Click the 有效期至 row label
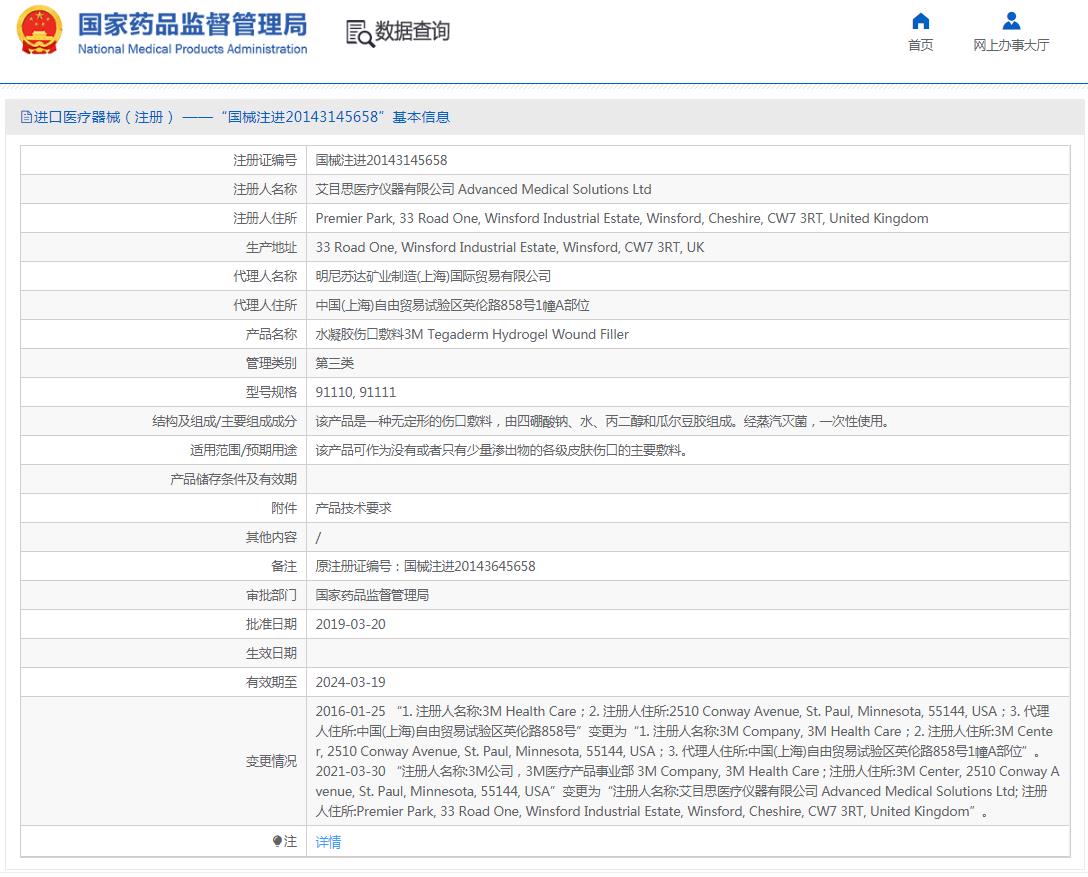1088x877 pixels. pyautogui.click(x=271, y=682)
